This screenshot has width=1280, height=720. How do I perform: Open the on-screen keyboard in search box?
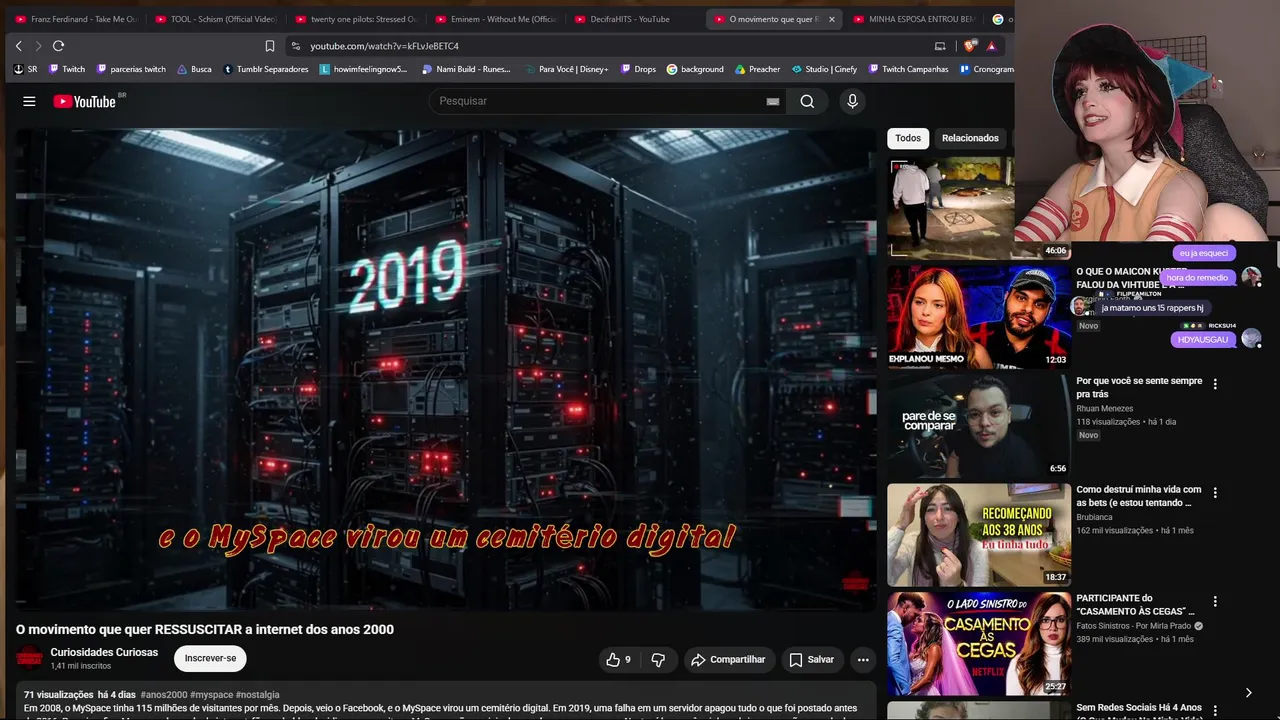772,101
